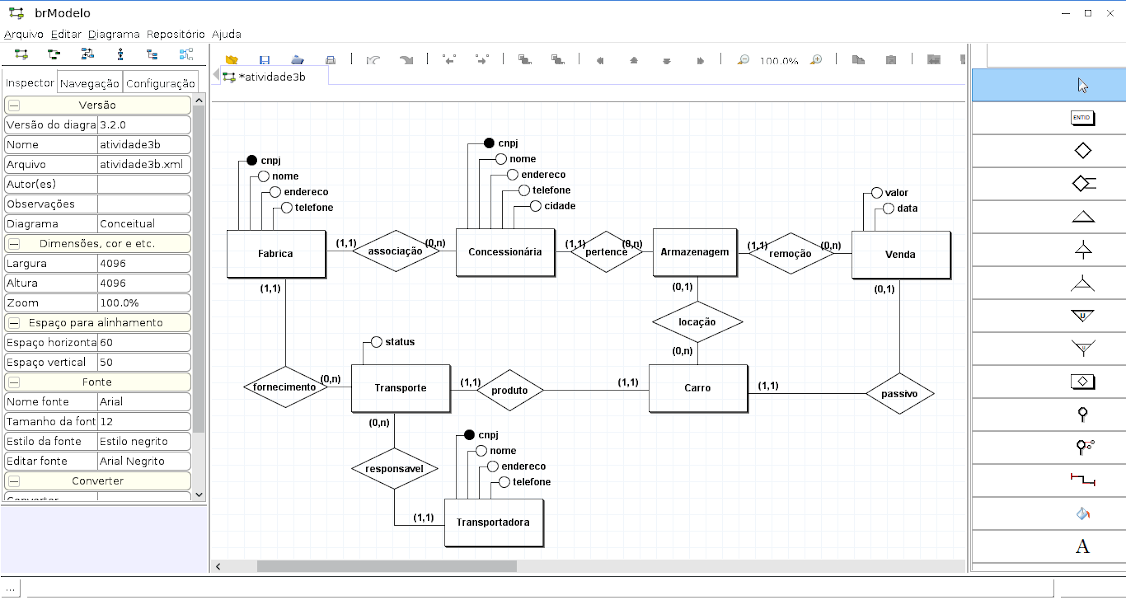Select the Entity tool in the palette

(1082, 118)
